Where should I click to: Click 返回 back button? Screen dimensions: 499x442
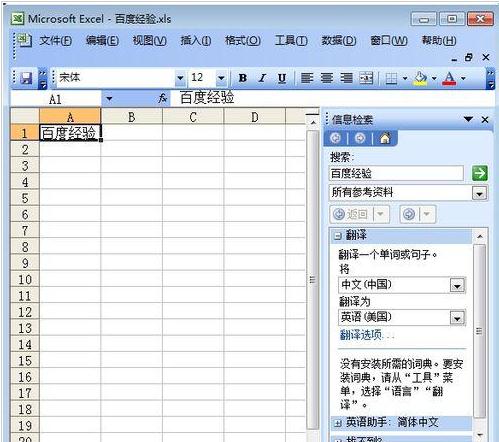click(x=351, y=214)
